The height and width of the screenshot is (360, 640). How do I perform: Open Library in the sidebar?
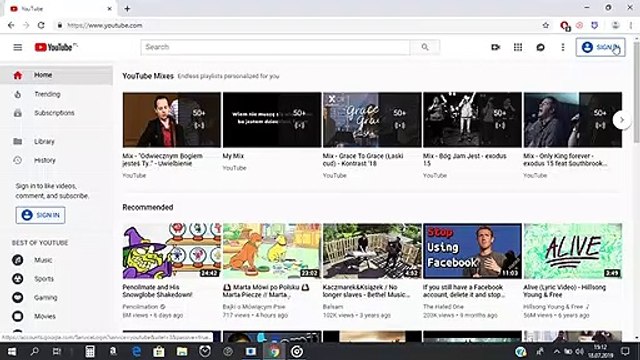pos(56,142)
